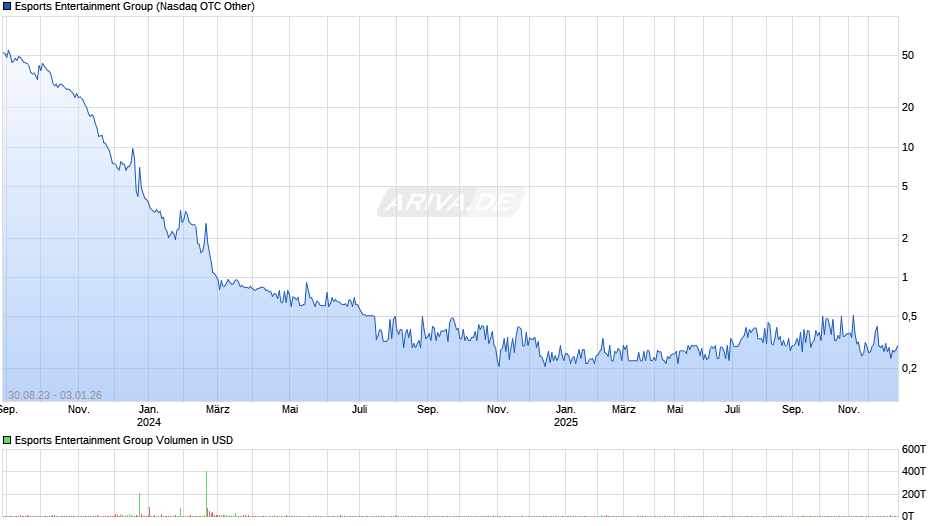This screenshot has width=940, height=526.
Task: Select the chart title 'Esports Entertainment Group (Nasdaq OTC Other)'
Action: click(x=135, y=7)
